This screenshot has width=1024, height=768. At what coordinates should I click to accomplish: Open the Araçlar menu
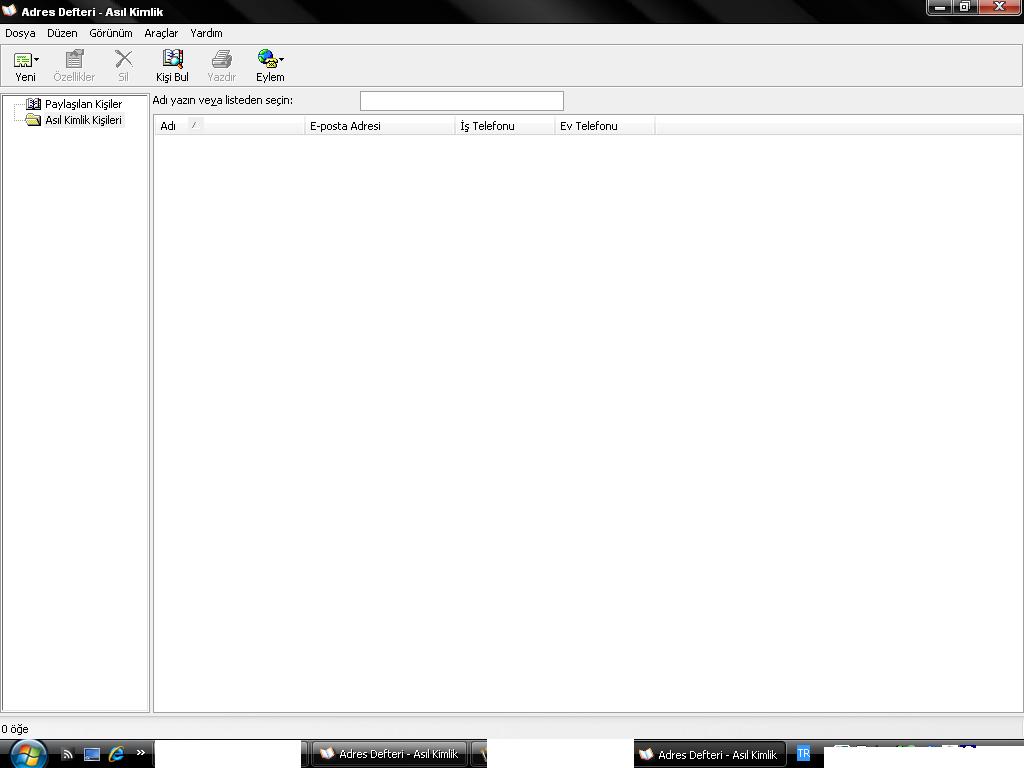tap(161, 33)
